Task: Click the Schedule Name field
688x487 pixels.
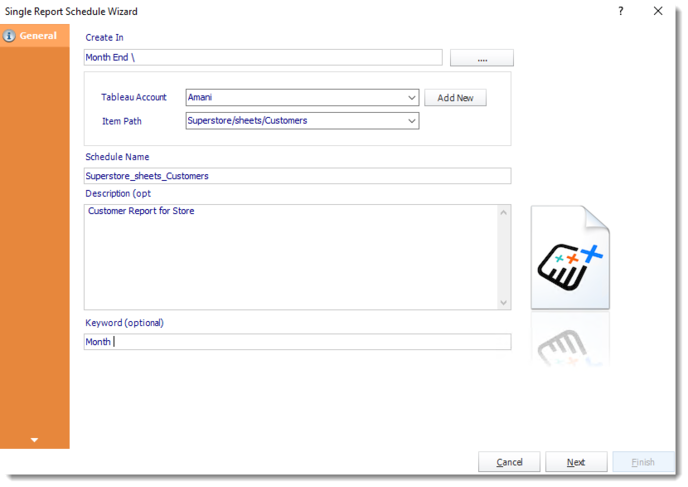Action: [x=297, y=176]
